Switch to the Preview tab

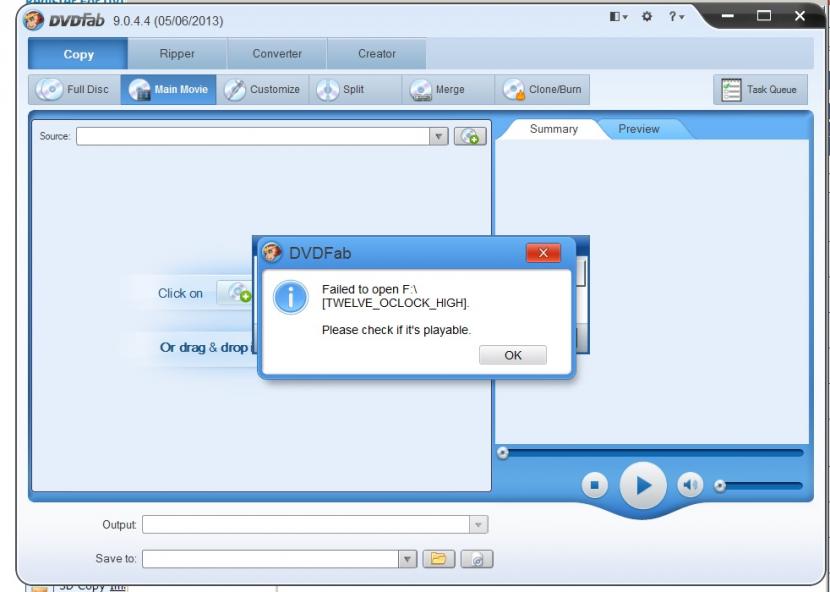639,129
